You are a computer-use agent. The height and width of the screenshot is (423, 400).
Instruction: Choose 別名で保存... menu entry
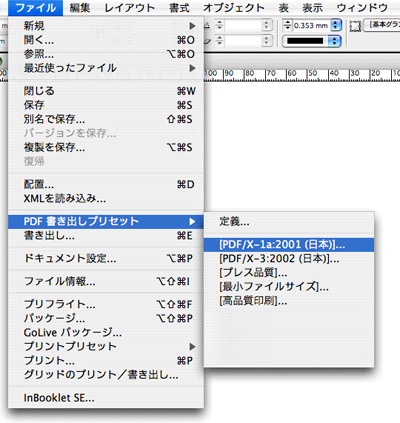(106, 119)
